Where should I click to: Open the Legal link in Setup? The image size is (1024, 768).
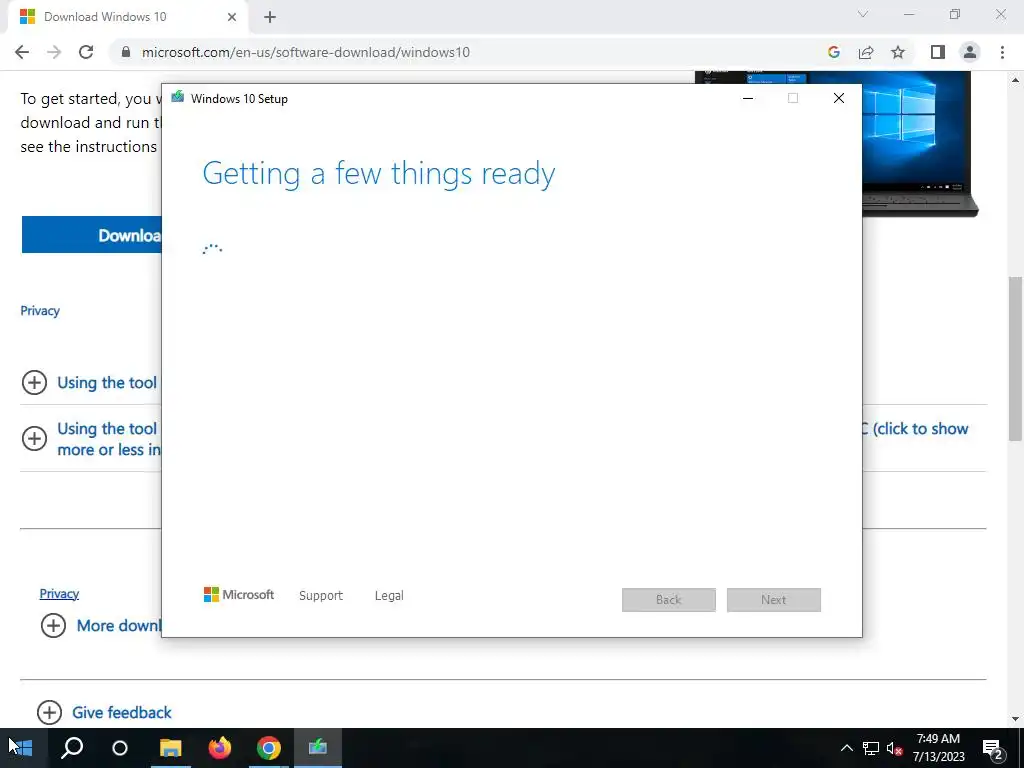pos(389,596)
